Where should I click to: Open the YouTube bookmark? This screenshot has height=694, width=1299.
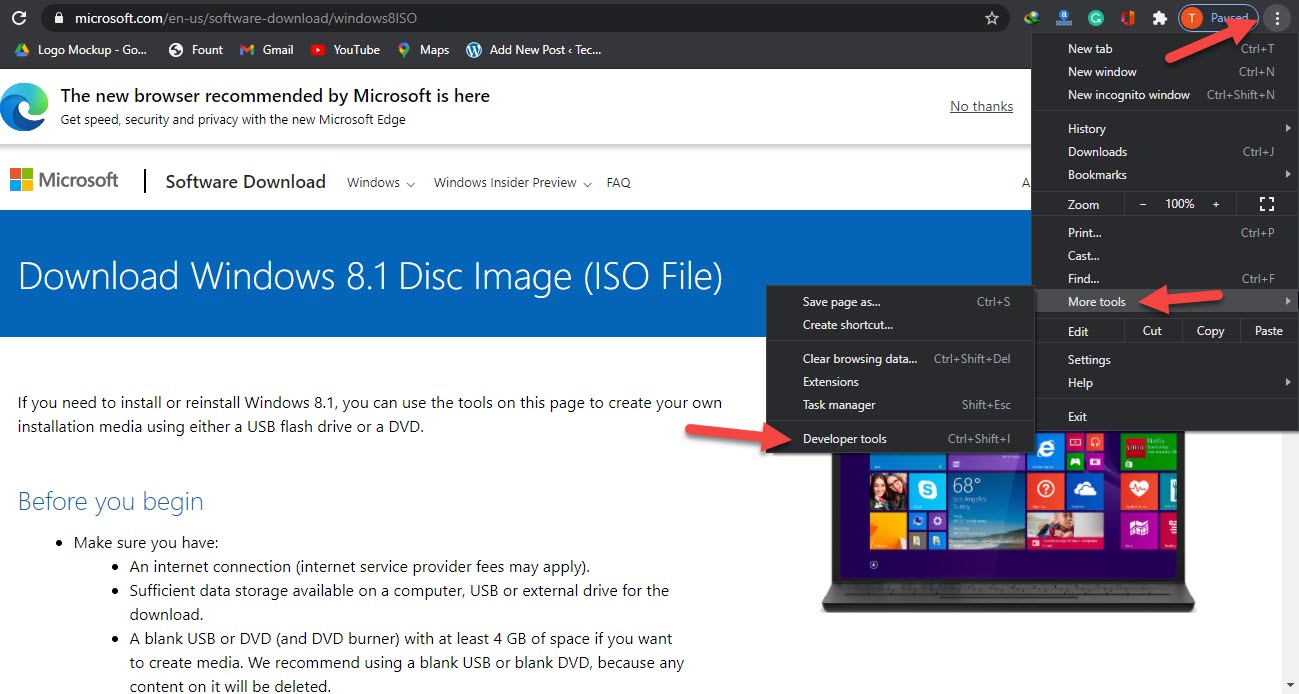tap(345, 49)
